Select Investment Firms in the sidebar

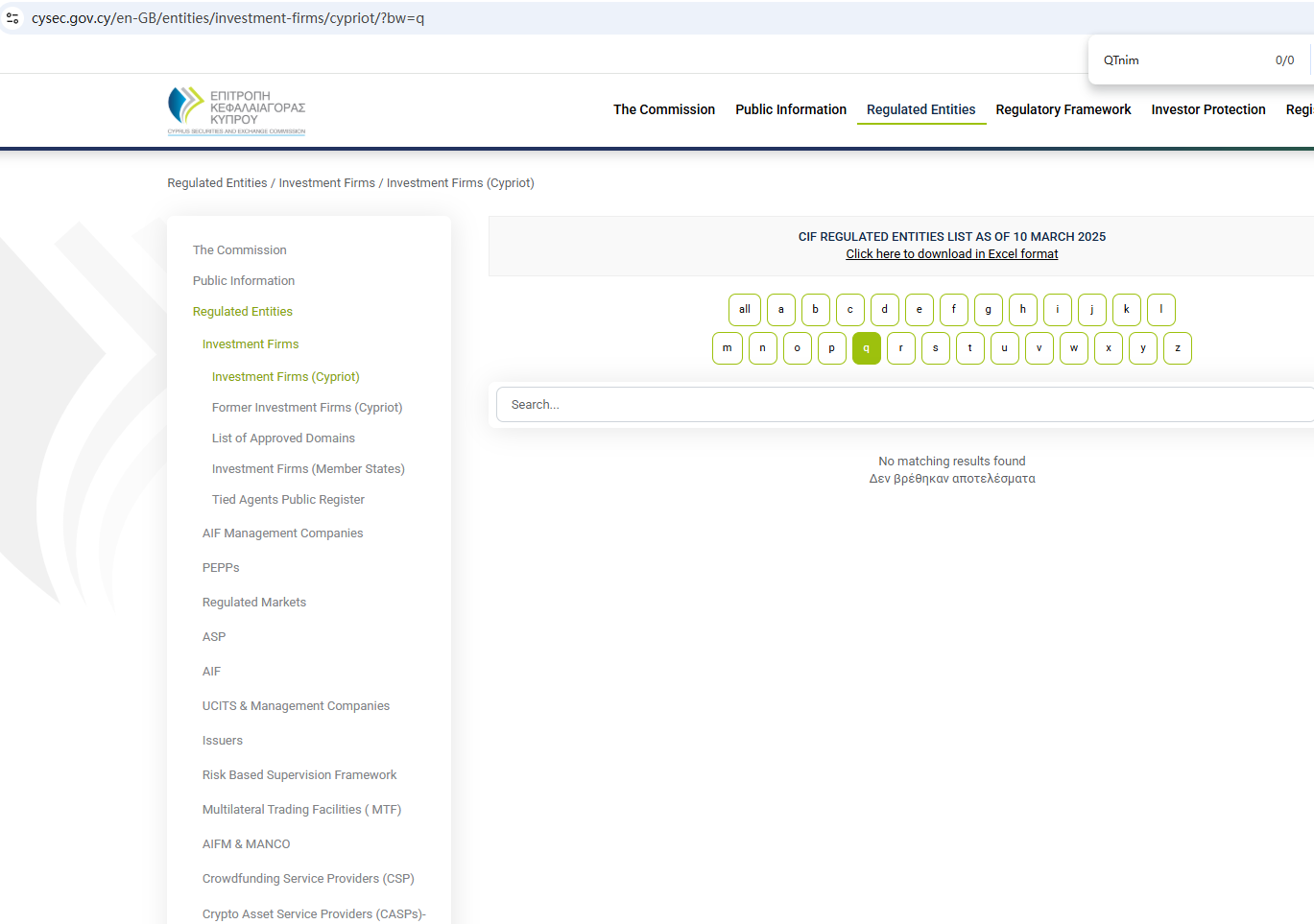251,344
